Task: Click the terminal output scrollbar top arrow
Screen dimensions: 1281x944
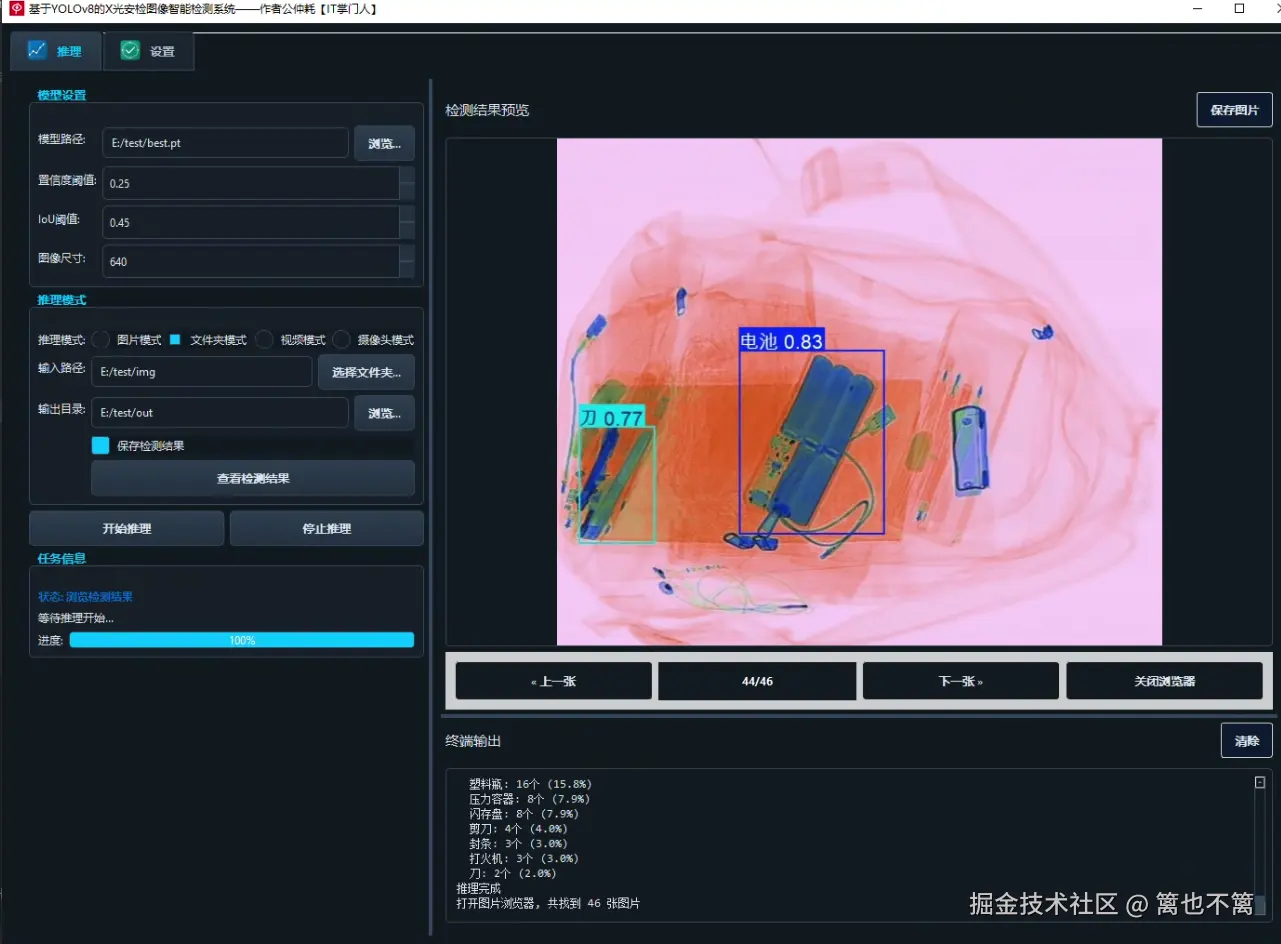Action: pyautogui.click(x=1260, y=783)
